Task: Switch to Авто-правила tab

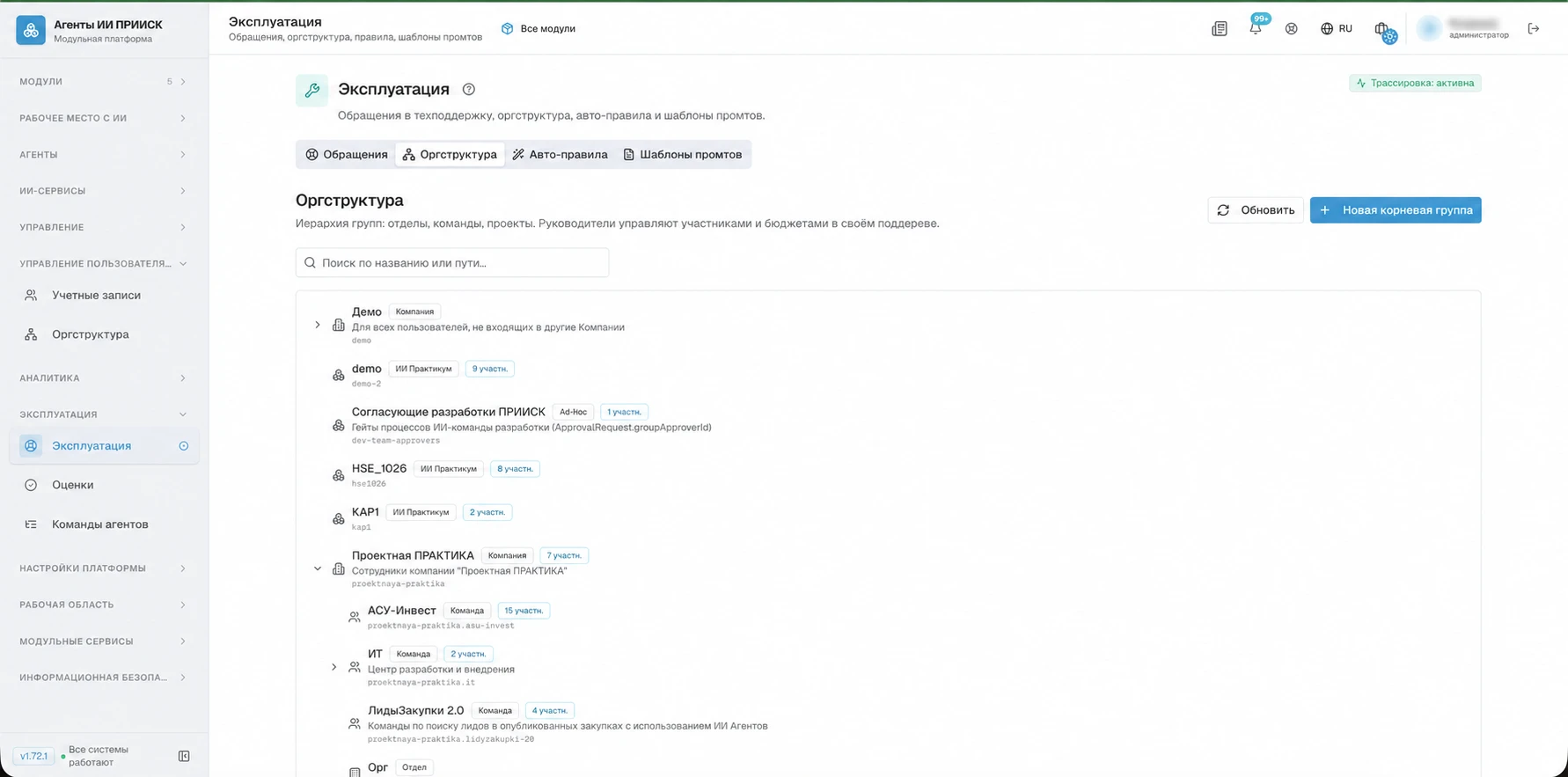Action: click(x=561, y=155)
